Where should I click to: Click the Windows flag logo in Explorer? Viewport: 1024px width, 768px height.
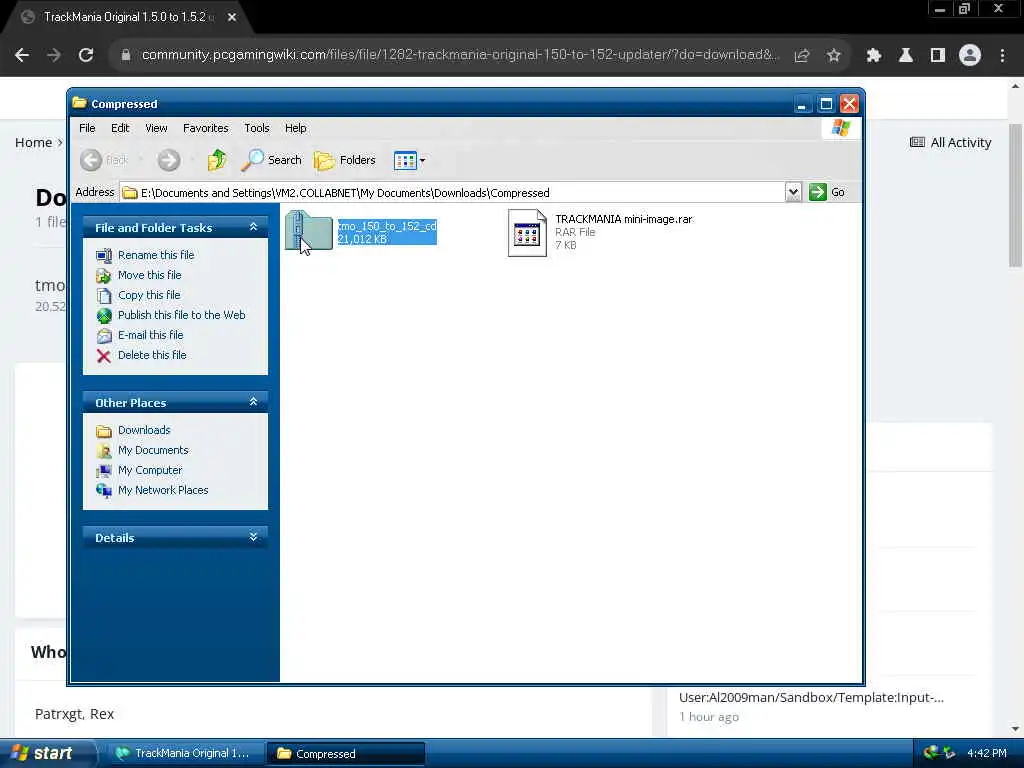(x=841, y=127)
